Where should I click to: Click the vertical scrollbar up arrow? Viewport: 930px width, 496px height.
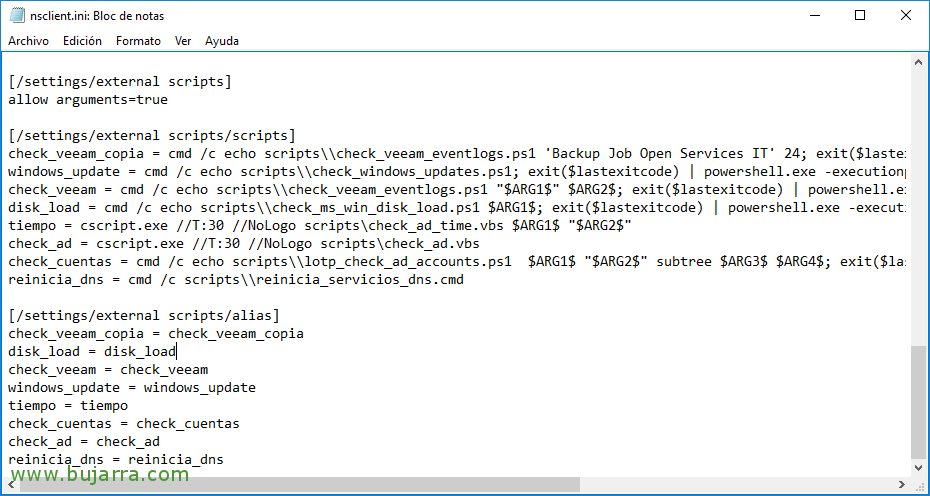click(920, 61)
